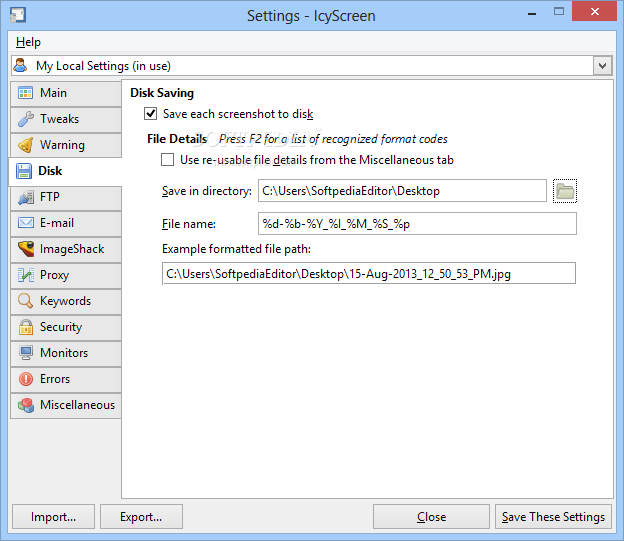Screen dimensions: 624x541
Task: Click the Monitors screen icon
Action: (25, 353)
